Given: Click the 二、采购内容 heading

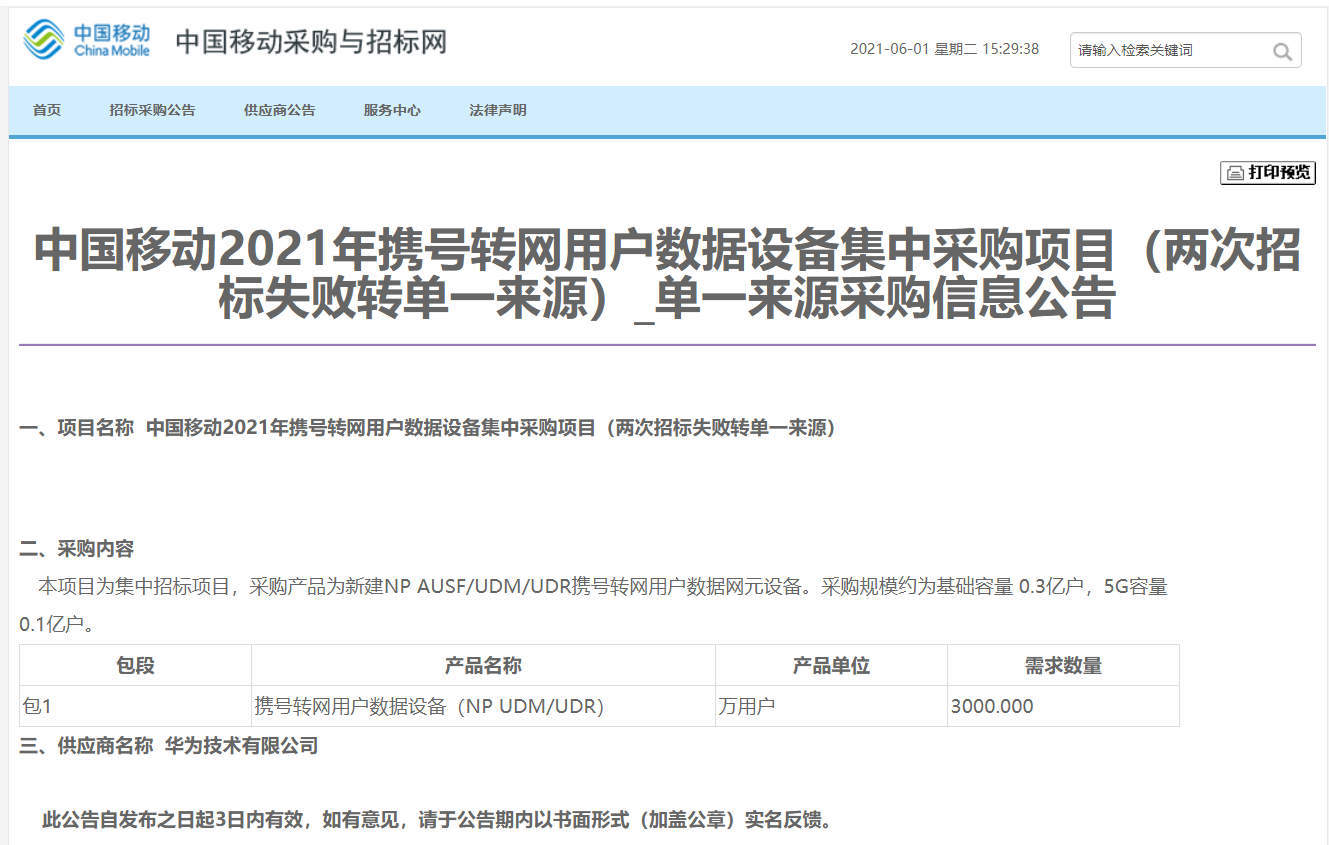Looking at the screenshot, I should pos(77,549).
